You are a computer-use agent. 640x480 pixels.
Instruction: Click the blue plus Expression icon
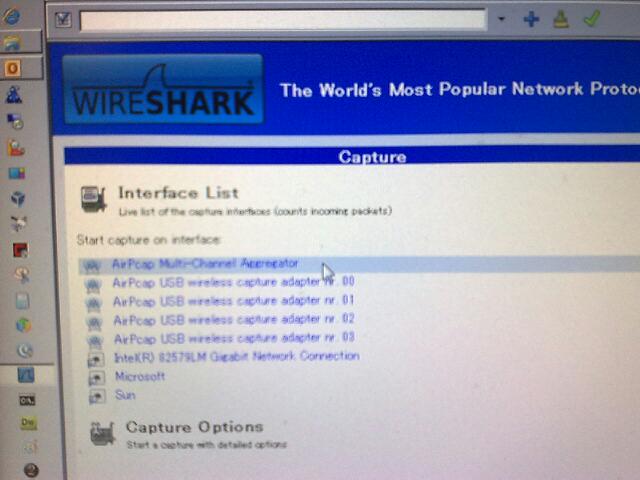pos(531,19)
